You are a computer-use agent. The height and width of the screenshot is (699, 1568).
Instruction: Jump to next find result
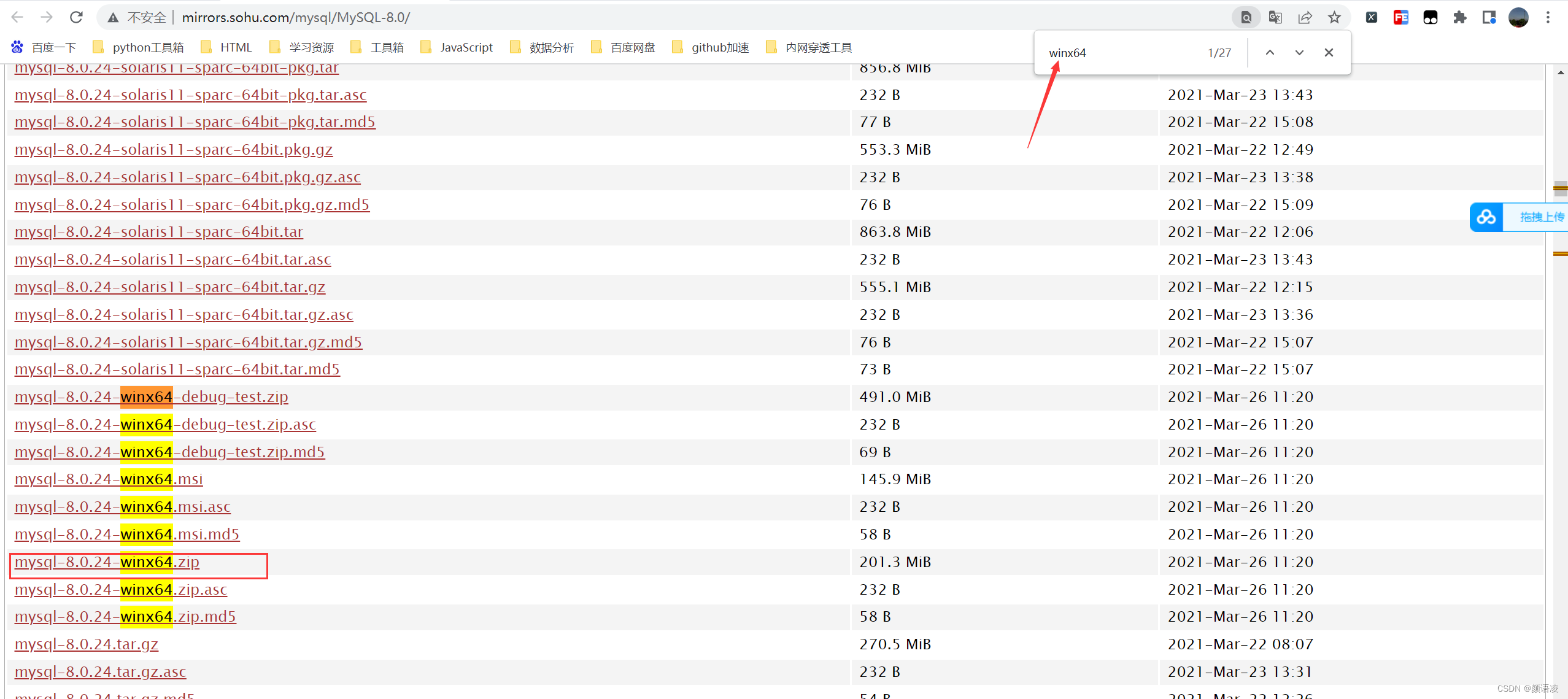click(1299, 53)
